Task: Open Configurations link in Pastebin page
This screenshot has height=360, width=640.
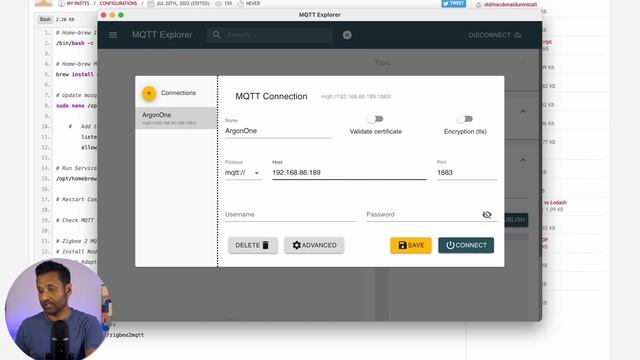Action: click(118, 3)
